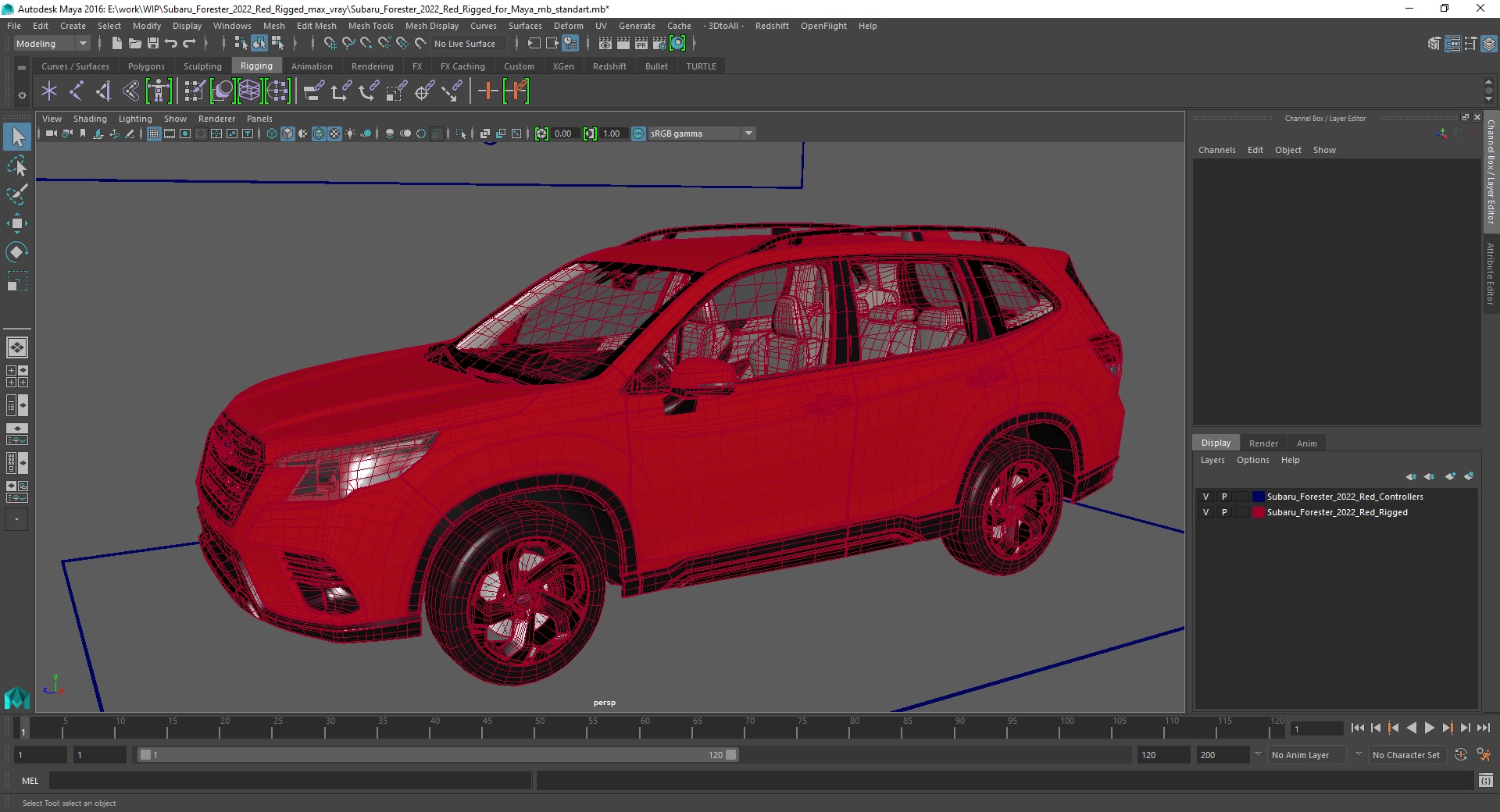
Task: Activate the Move tool in toolbox
Action: click(17, 223)
